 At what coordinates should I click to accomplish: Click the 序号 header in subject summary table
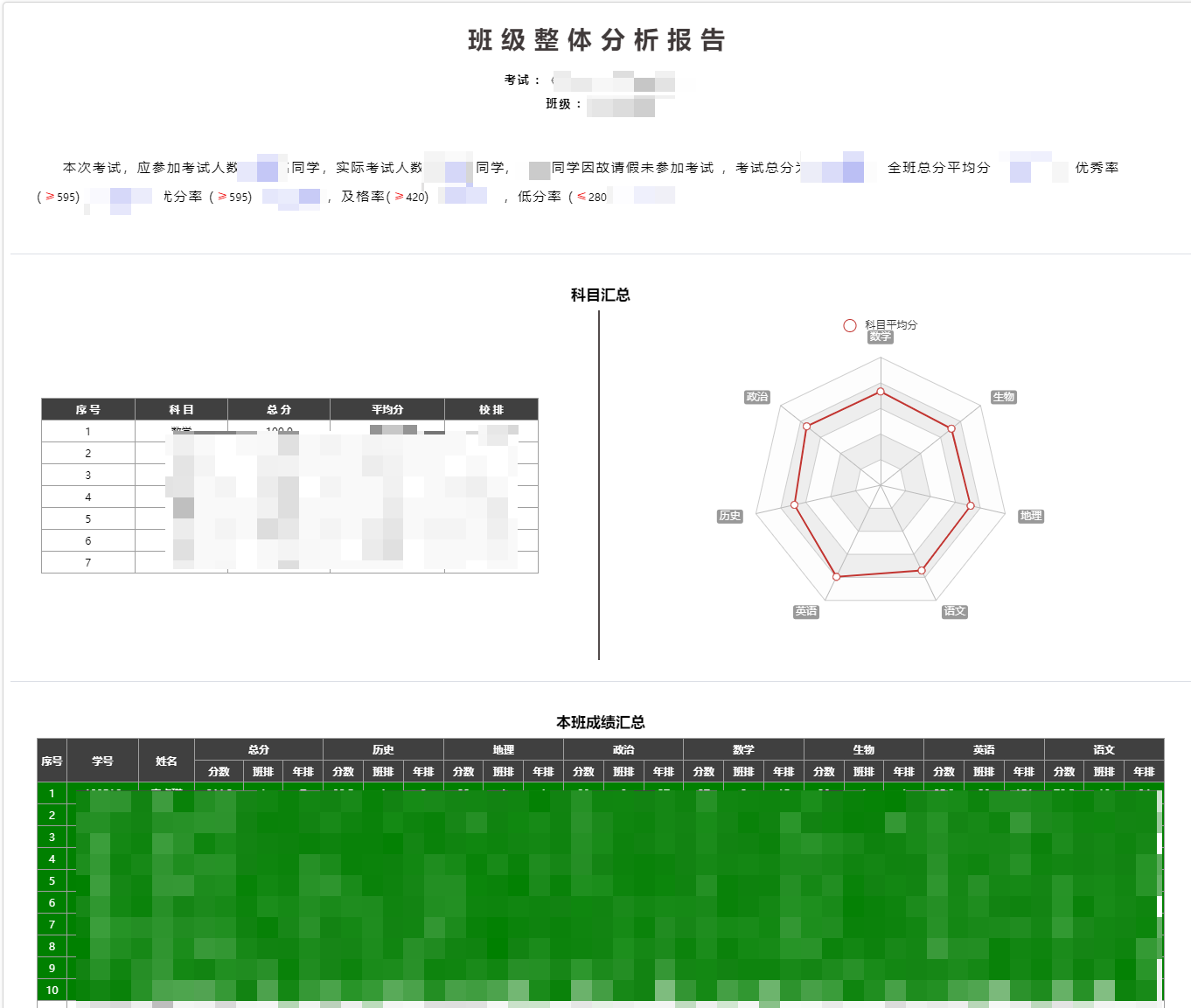(88, 409)
